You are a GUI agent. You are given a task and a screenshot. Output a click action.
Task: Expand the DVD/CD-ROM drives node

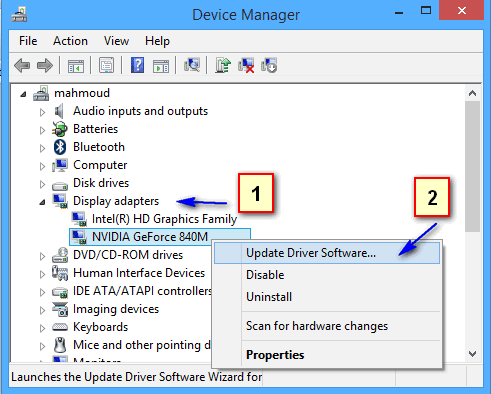[42, 256]
